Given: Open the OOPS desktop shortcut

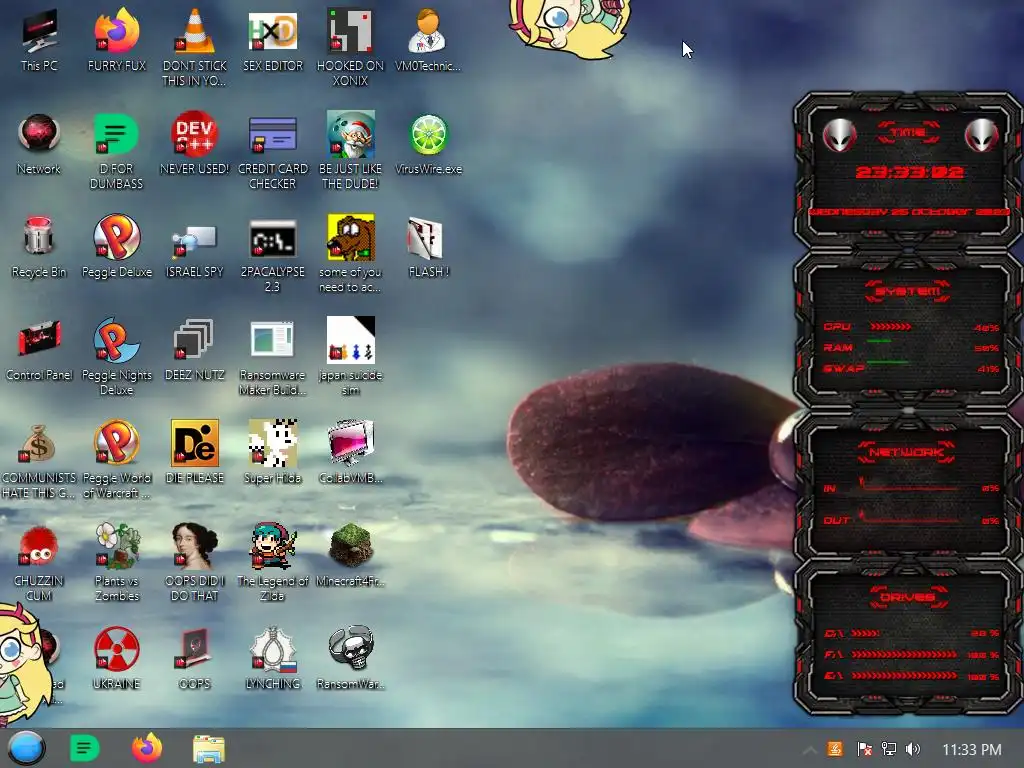Looking at the screenshot, I should [x=195, y=658].
